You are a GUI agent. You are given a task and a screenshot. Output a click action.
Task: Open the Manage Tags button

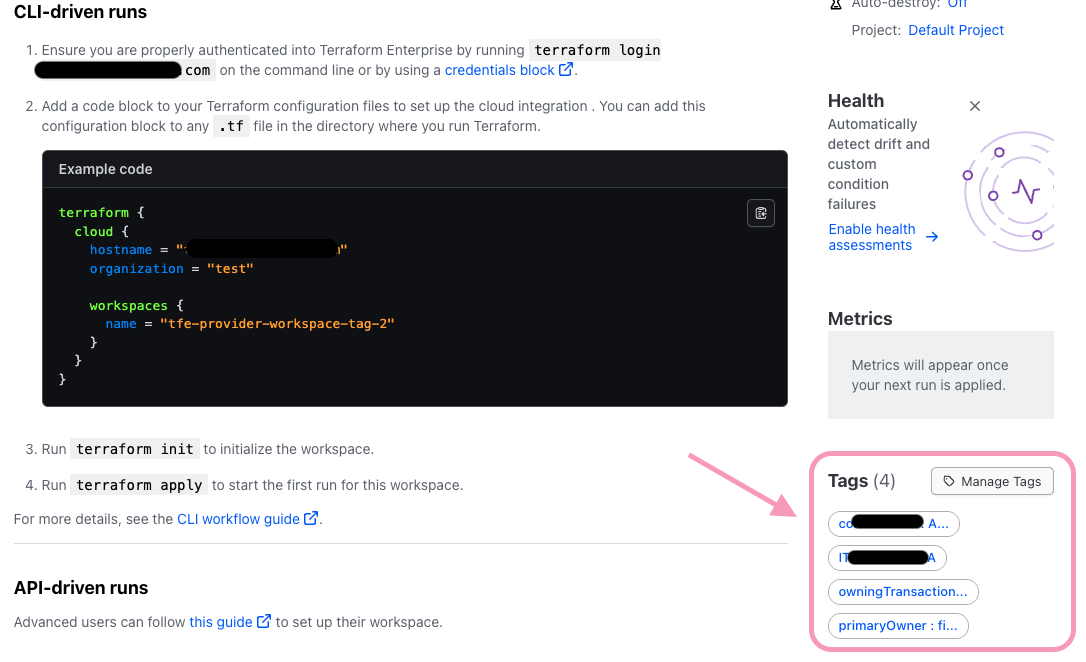click(x=992, y=481)
